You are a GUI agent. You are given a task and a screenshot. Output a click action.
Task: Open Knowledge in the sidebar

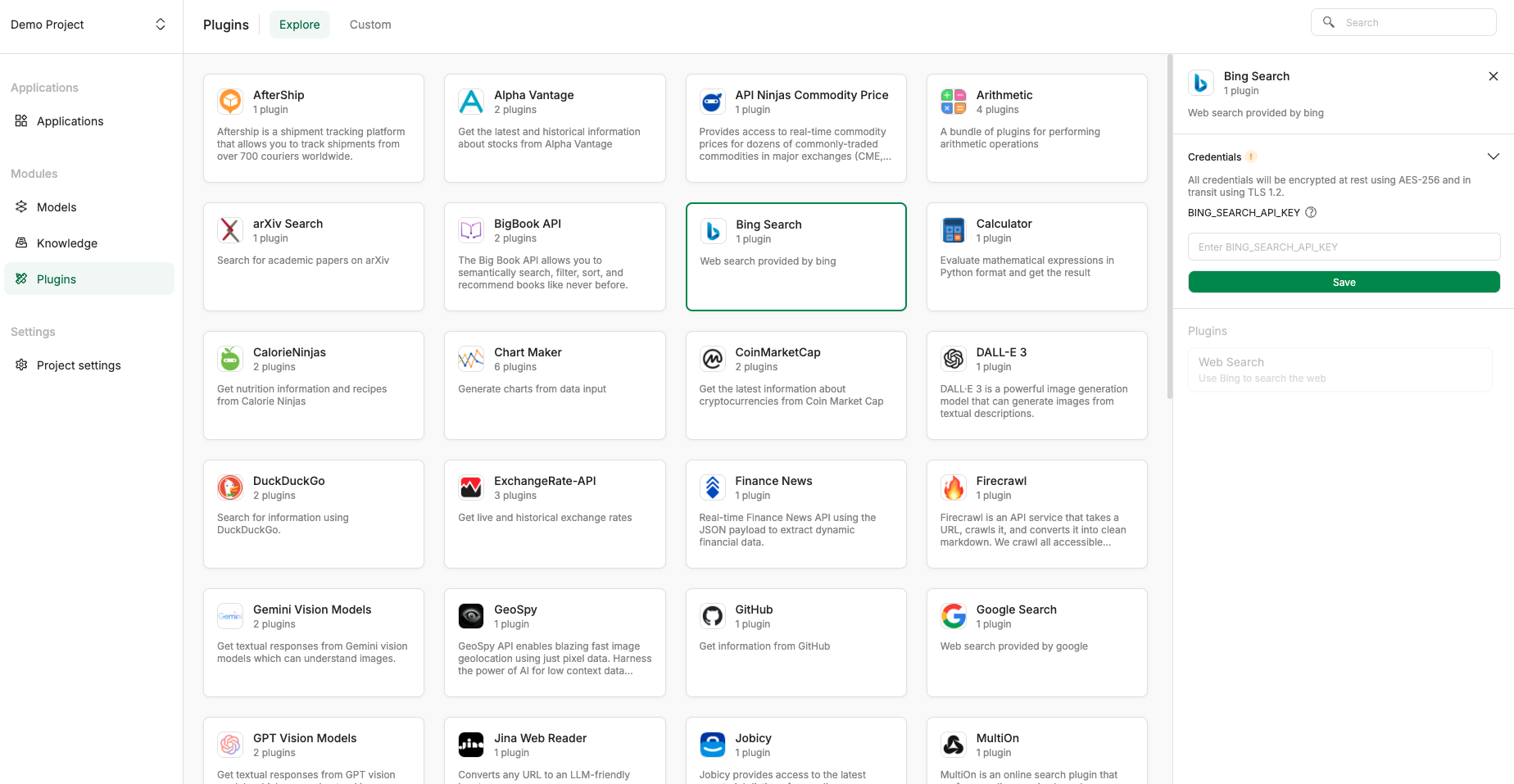pyautogui.click(x=89, y=243)
